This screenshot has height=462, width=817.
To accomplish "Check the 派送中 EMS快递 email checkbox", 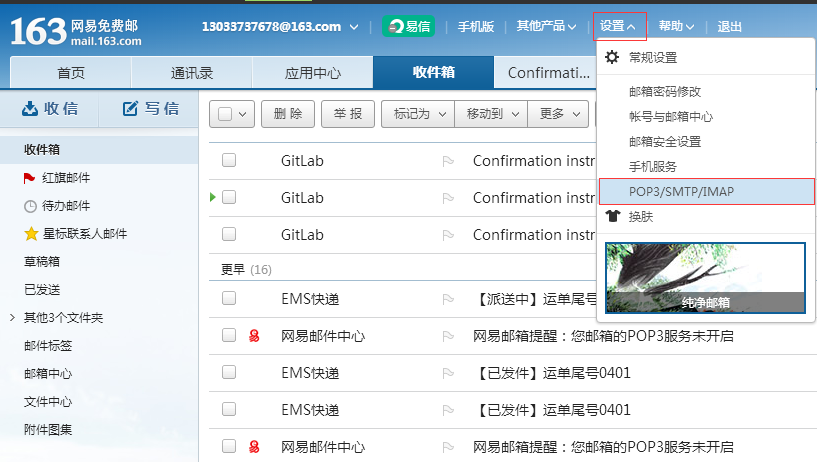I will point(229,298).
